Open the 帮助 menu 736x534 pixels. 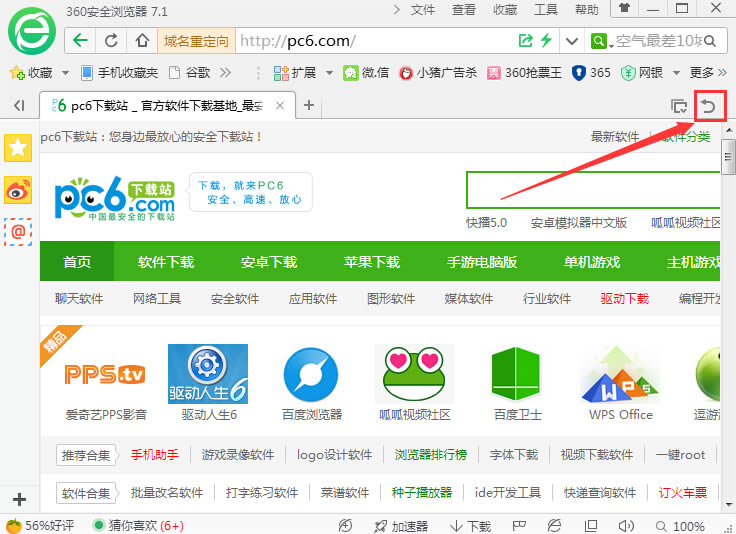[587, 9]
